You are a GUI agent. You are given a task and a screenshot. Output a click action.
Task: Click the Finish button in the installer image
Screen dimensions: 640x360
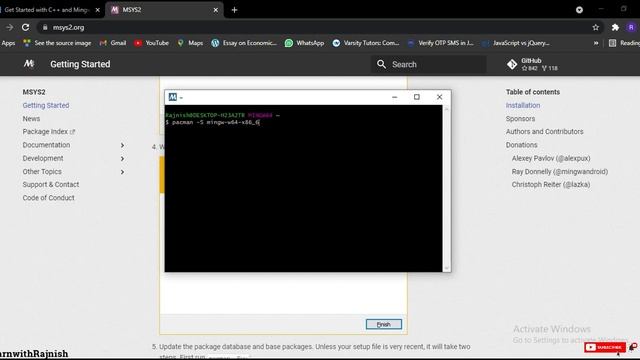(384, 324)
